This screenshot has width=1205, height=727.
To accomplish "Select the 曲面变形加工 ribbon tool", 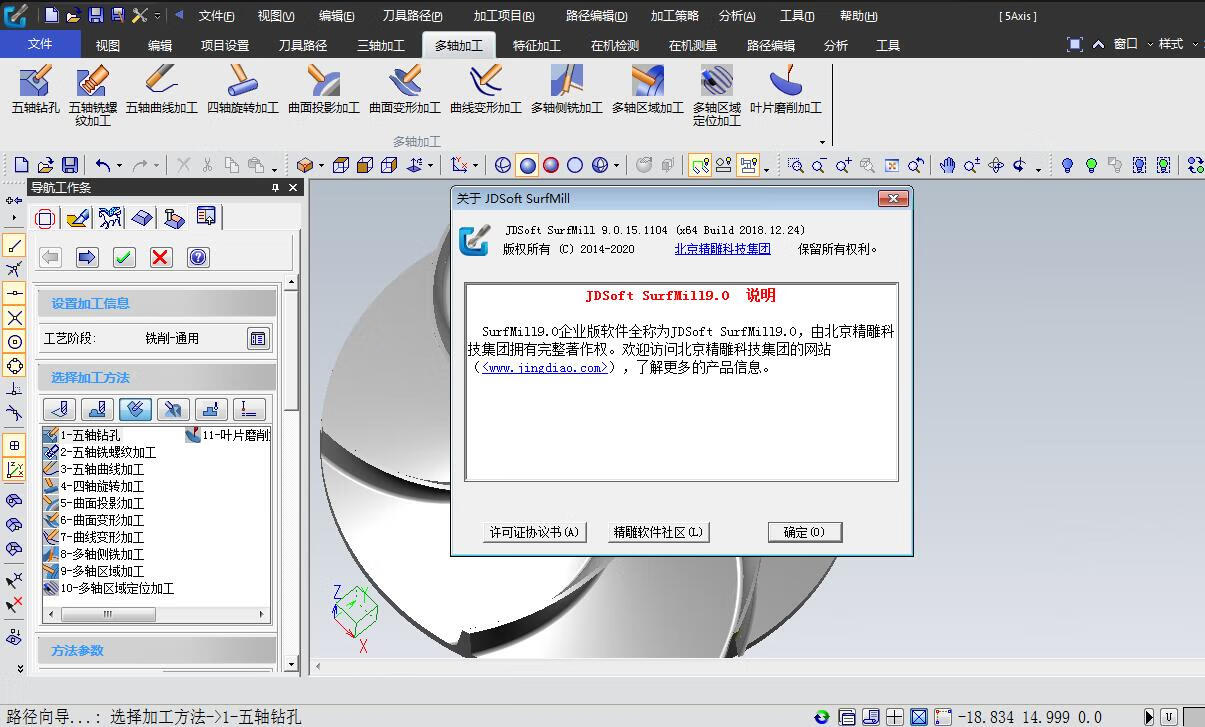I will [x=405, y=90].
